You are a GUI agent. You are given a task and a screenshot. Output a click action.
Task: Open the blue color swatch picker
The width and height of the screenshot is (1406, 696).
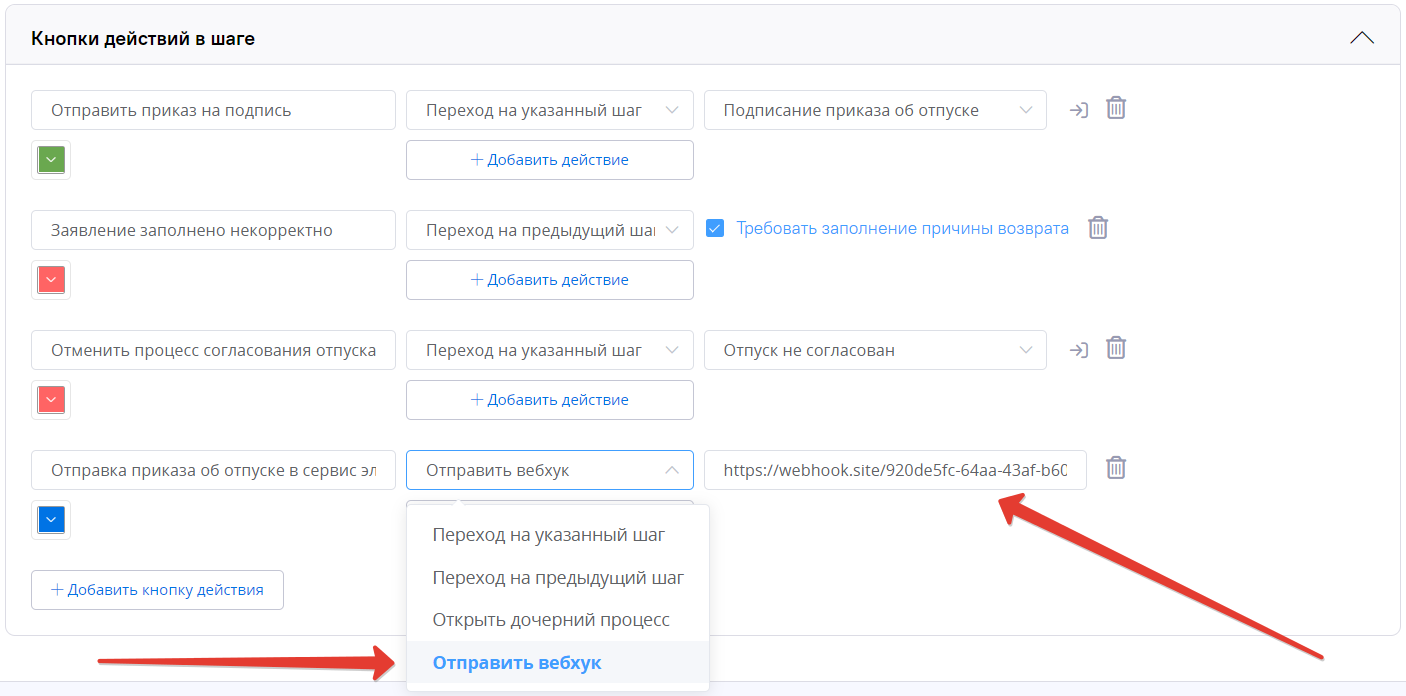point(51,519)
